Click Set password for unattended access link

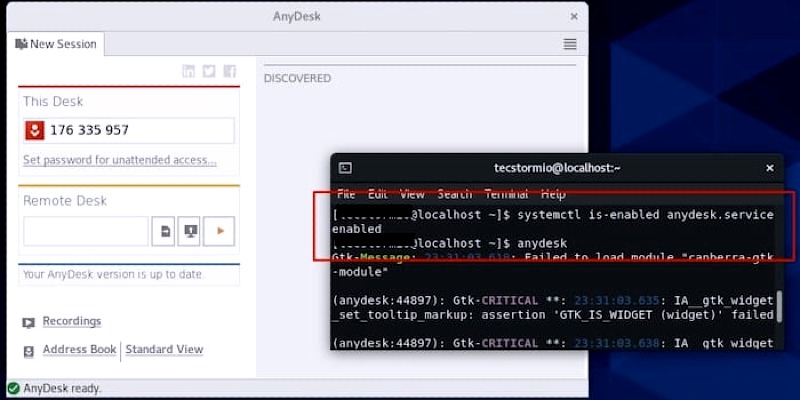click(119, 160)
